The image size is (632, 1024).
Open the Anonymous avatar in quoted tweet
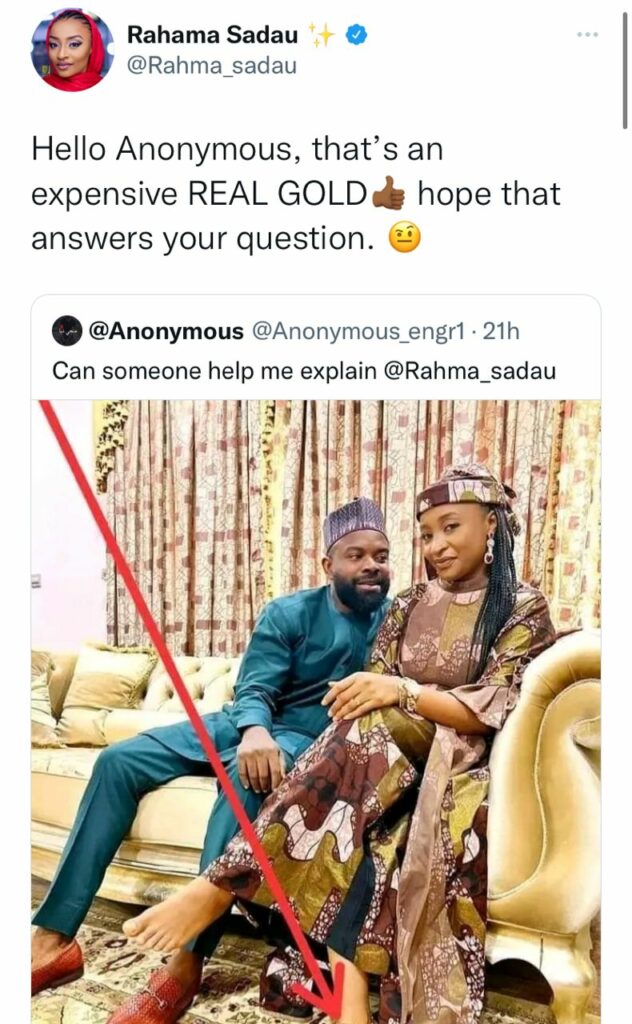pyautogui.click(x=67, y=330)
